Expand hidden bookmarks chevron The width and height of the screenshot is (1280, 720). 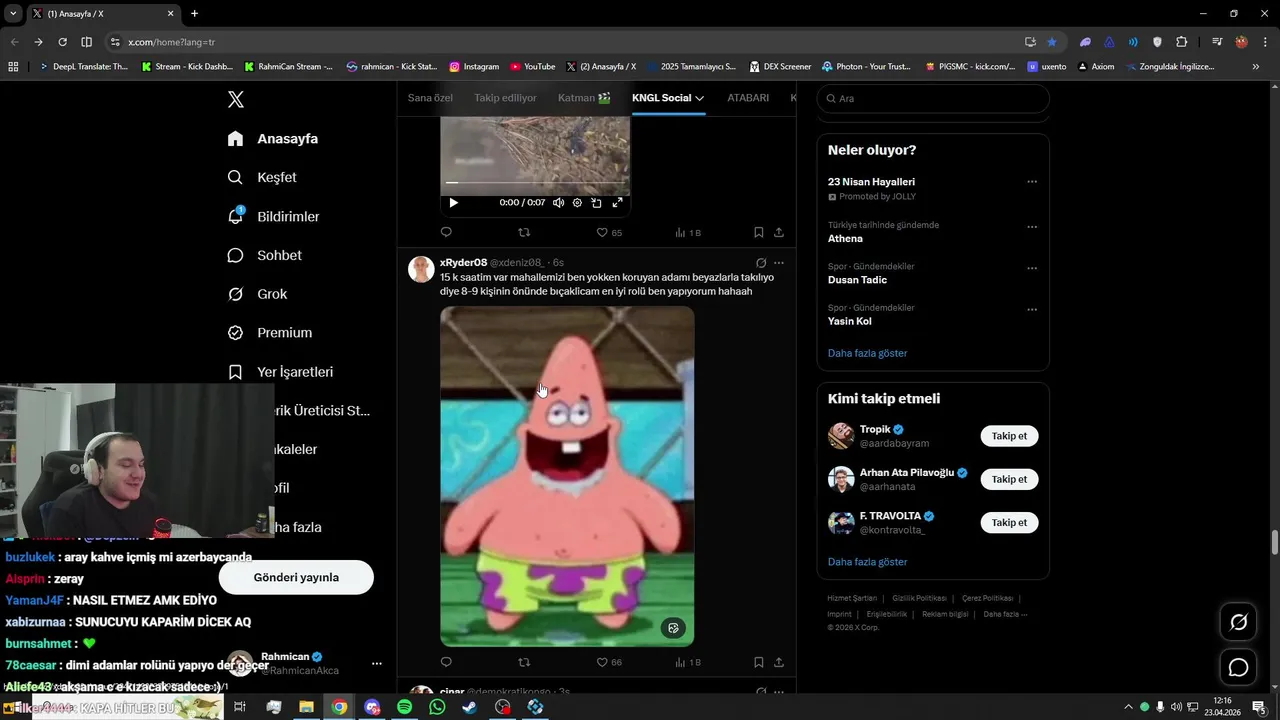tap(1256, 67)
